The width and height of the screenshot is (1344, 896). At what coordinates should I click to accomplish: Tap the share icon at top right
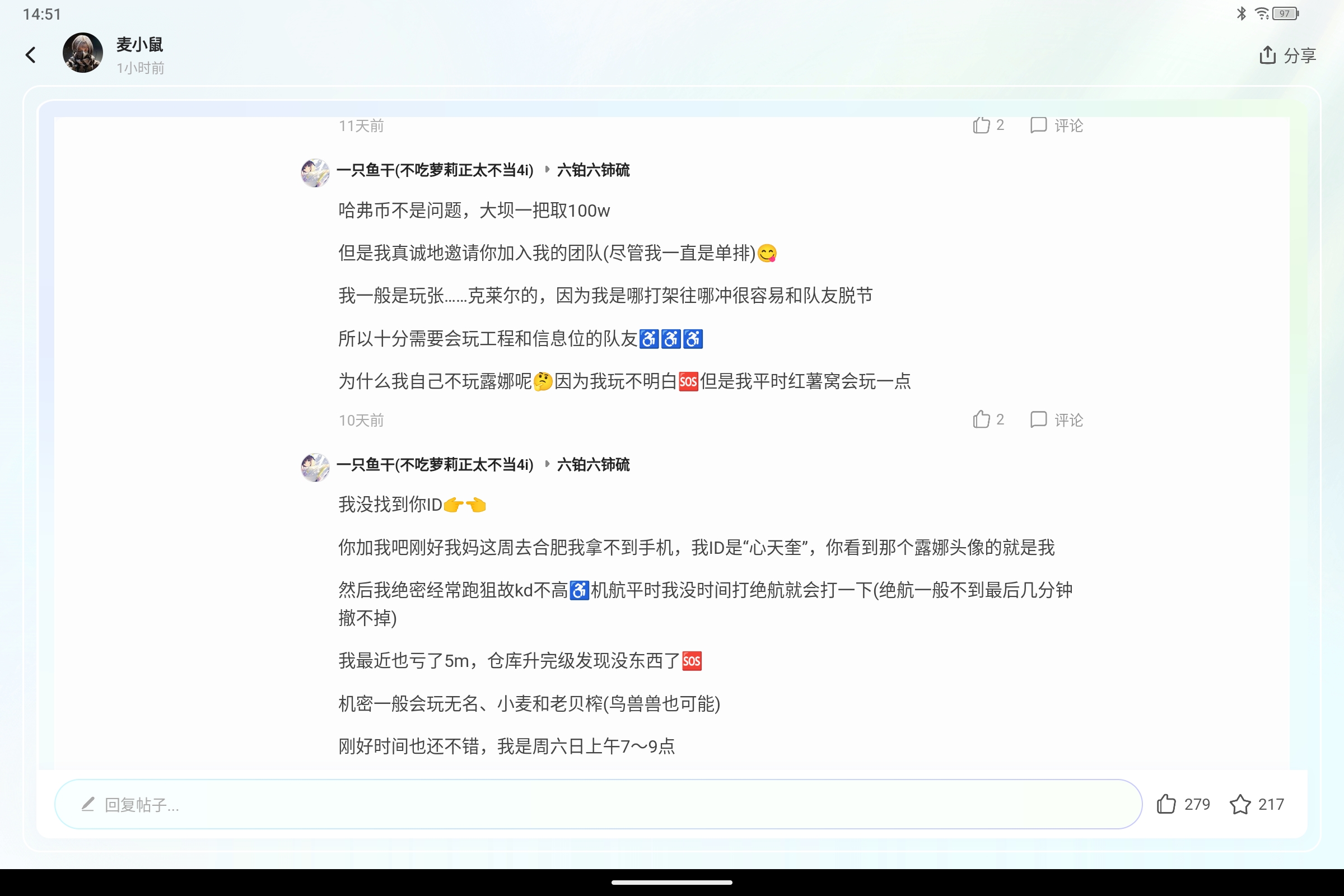(1267, 55)
